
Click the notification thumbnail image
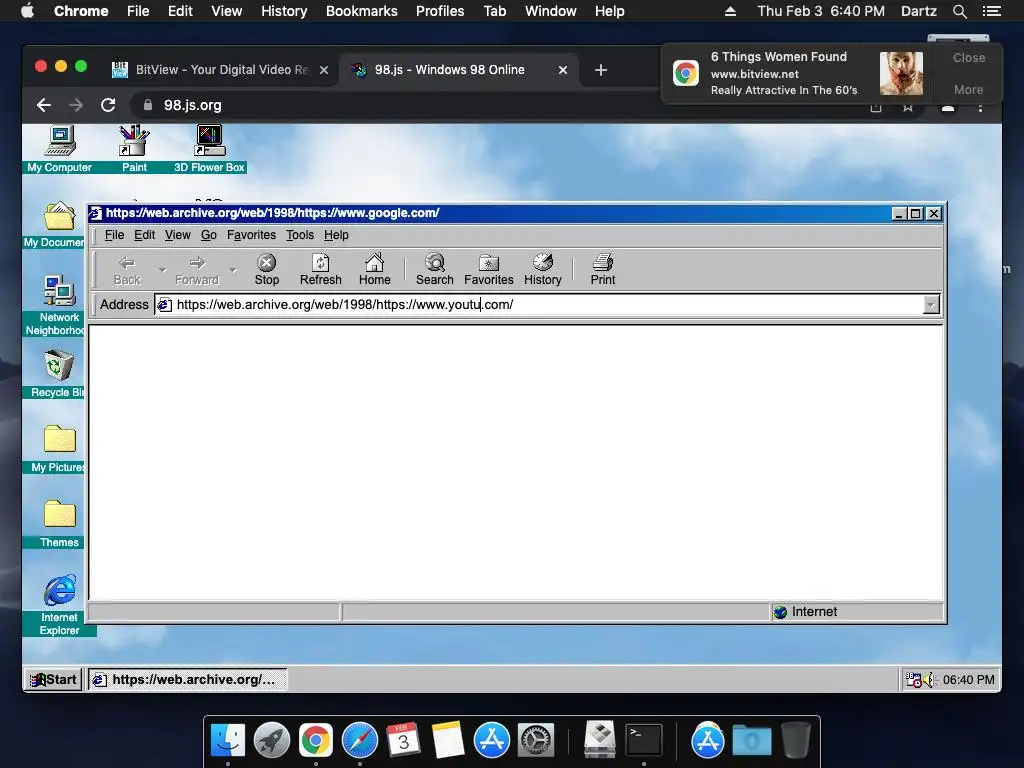(901, 74)
